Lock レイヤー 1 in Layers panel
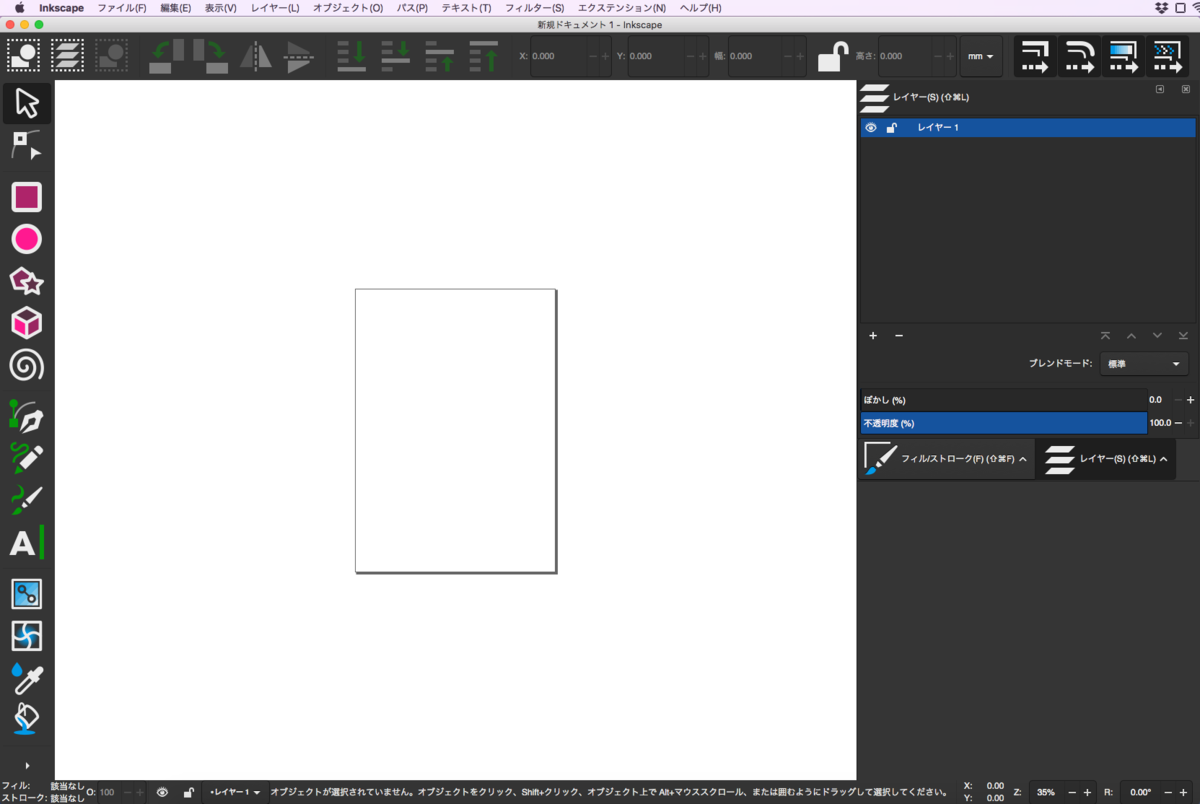 click(x=891, y=128)
